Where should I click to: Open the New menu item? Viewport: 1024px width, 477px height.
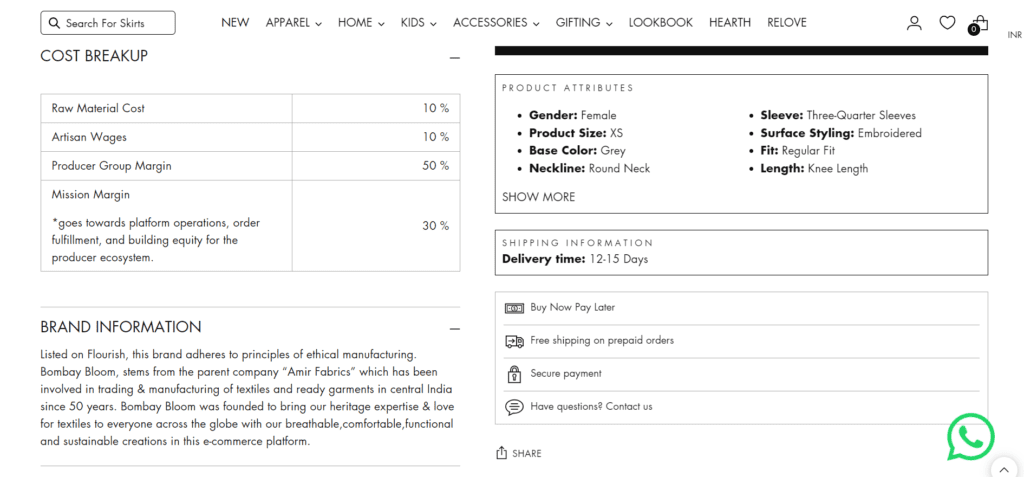click(235, 23)
